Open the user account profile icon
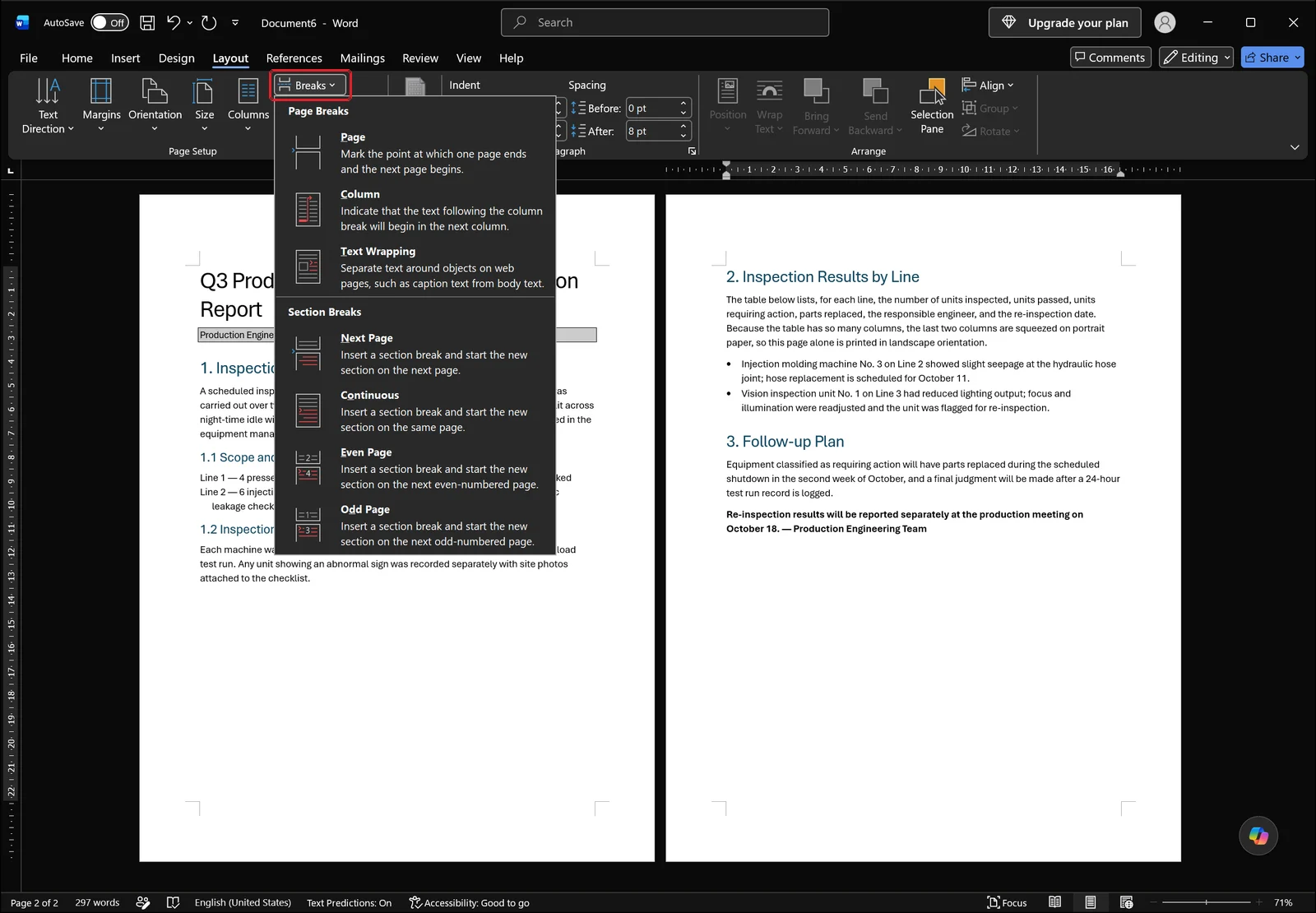 [1165, 23]
